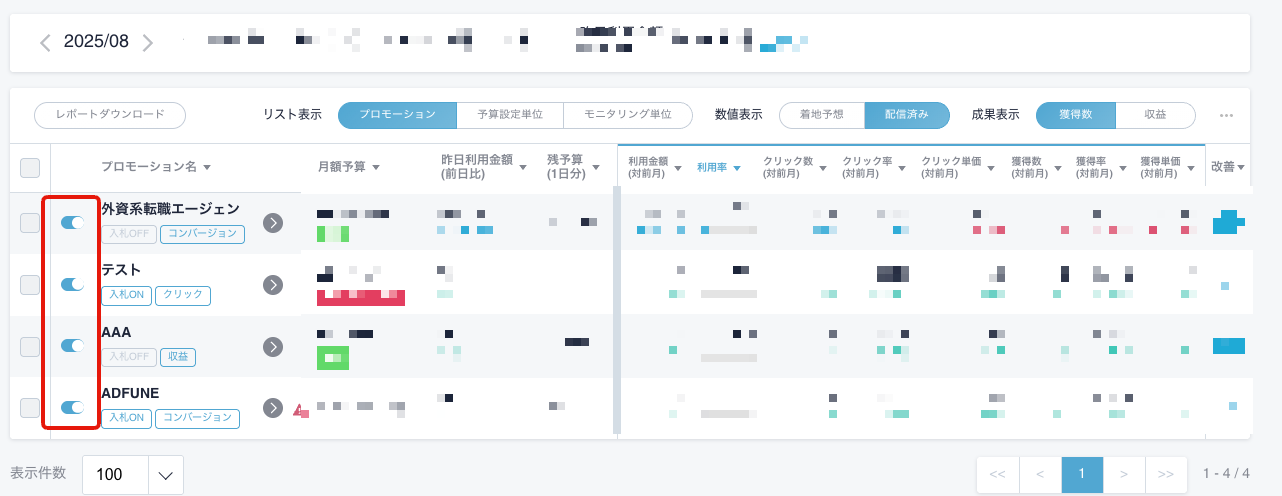Click the コンバージョン tag under ADFUNE

click(198, 418)
